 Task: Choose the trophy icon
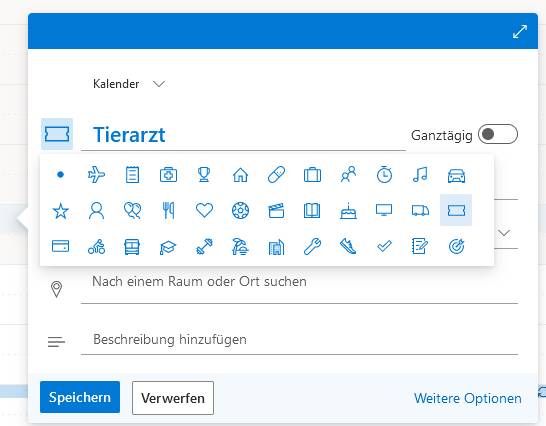pos(204,174)
